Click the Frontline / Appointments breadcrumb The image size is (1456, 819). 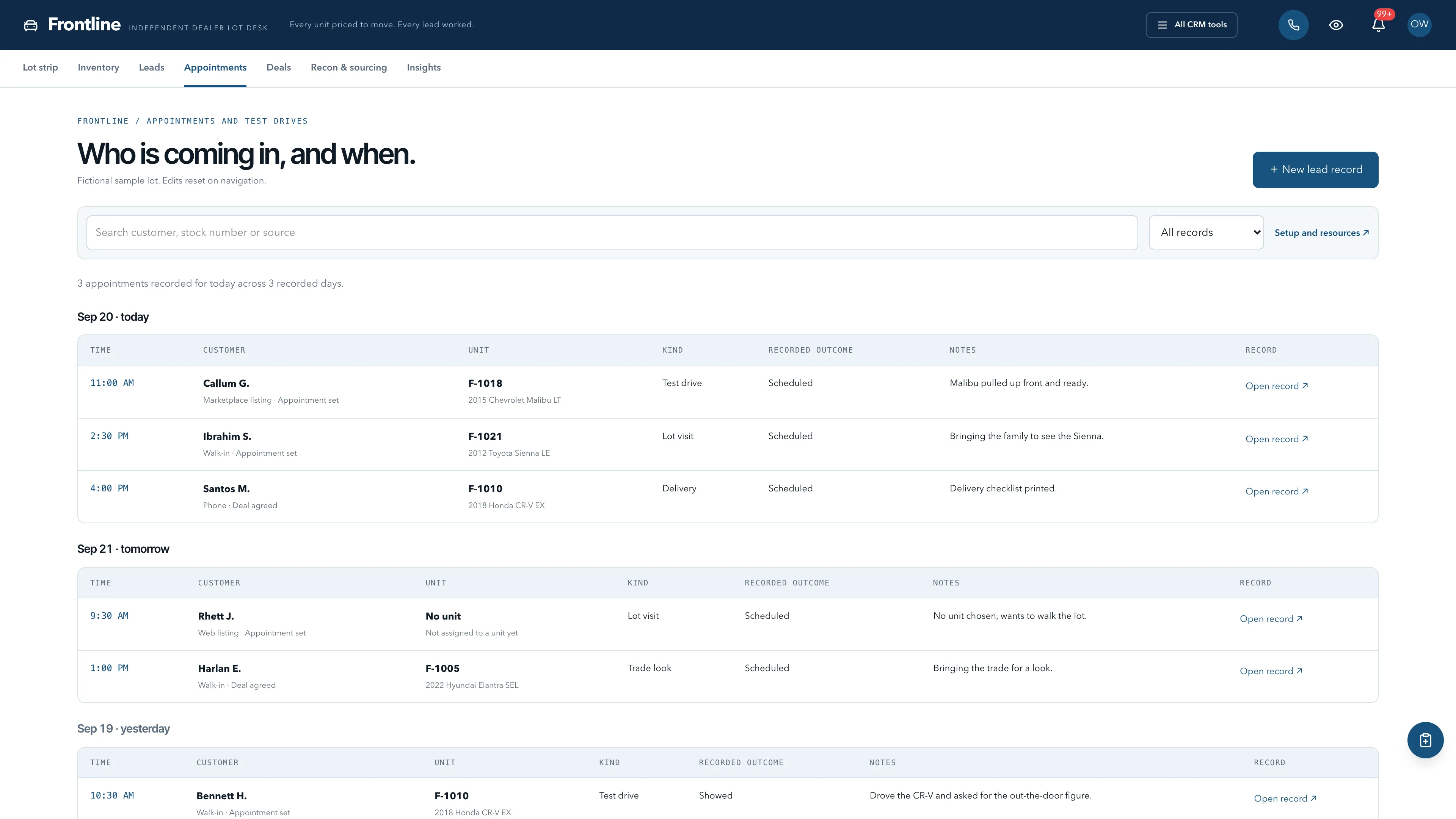coord(192,121)
